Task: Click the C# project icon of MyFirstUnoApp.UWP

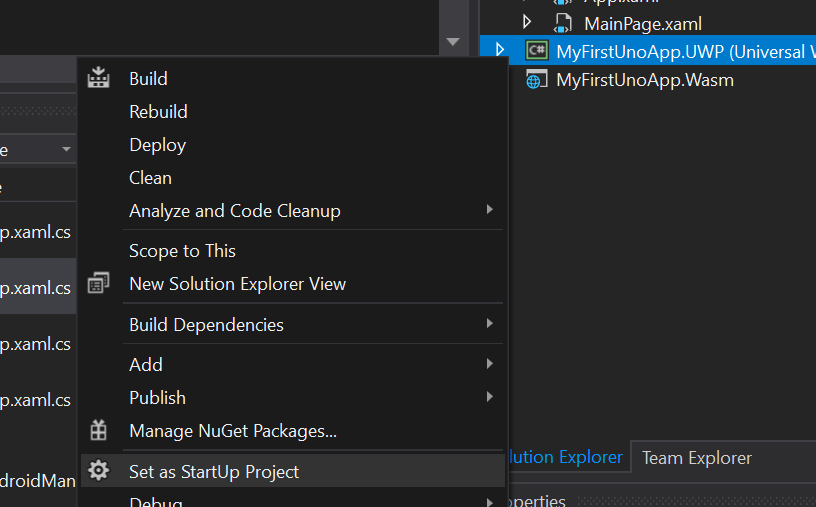Action: pyautogui.click(x=537, y=50)
